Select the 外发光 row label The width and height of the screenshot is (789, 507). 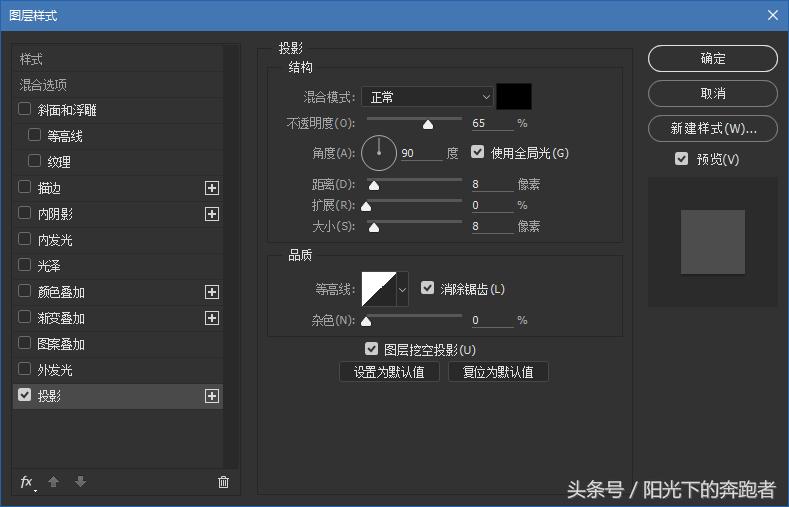55,370
